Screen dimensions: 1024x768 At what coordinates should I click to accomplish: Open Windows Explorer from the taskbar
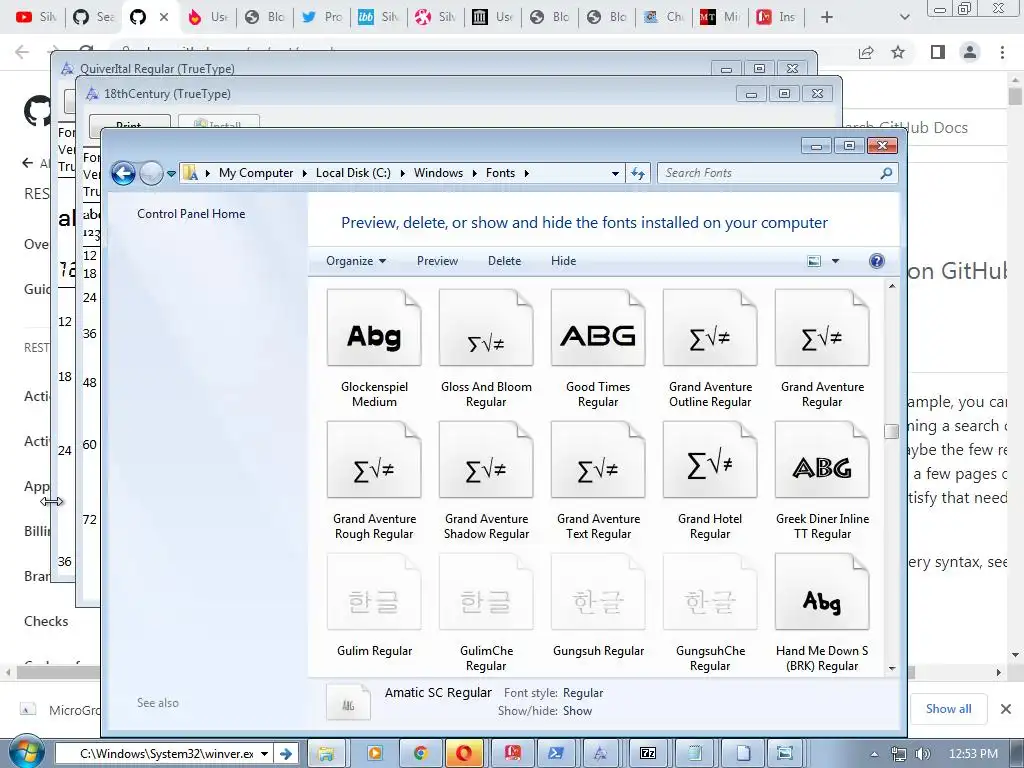(x=325, y=753)
